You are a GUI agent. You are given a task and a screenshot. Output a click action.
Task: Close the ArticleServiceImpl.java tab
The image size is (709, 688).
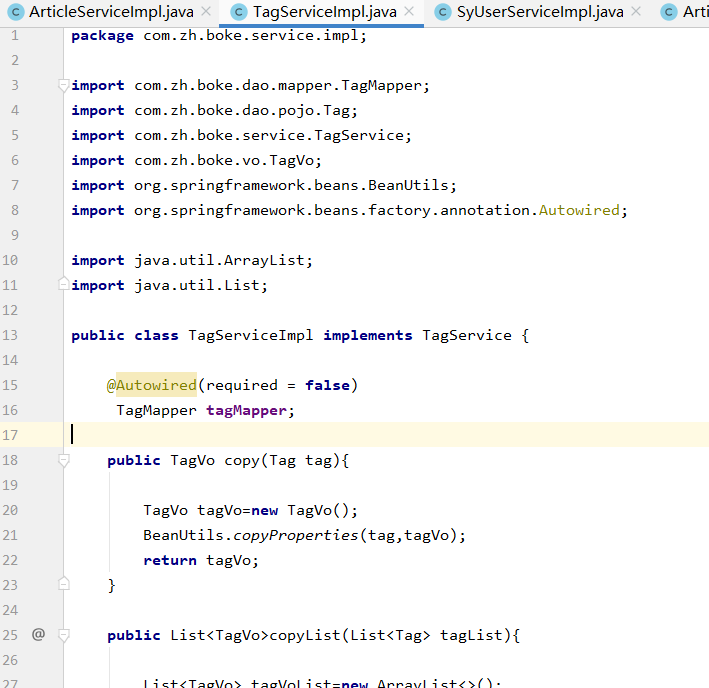coord(206,11)
